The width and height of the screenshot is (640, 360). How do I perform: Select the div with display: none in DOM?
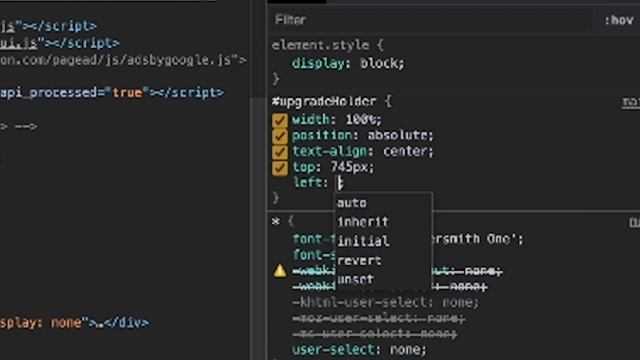[74, 323]
